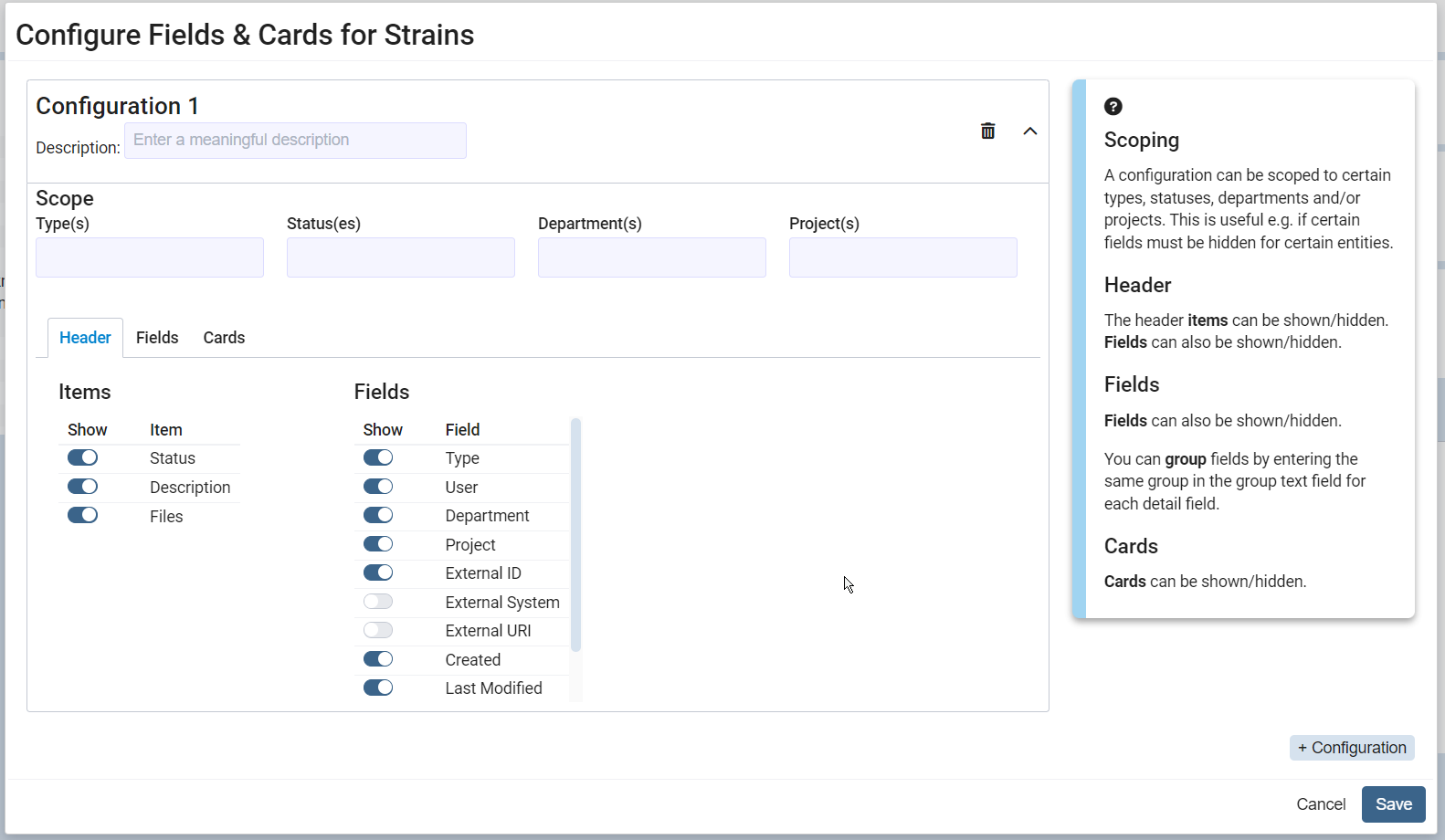Open the Department(s) scope selector

coord(652,257)
